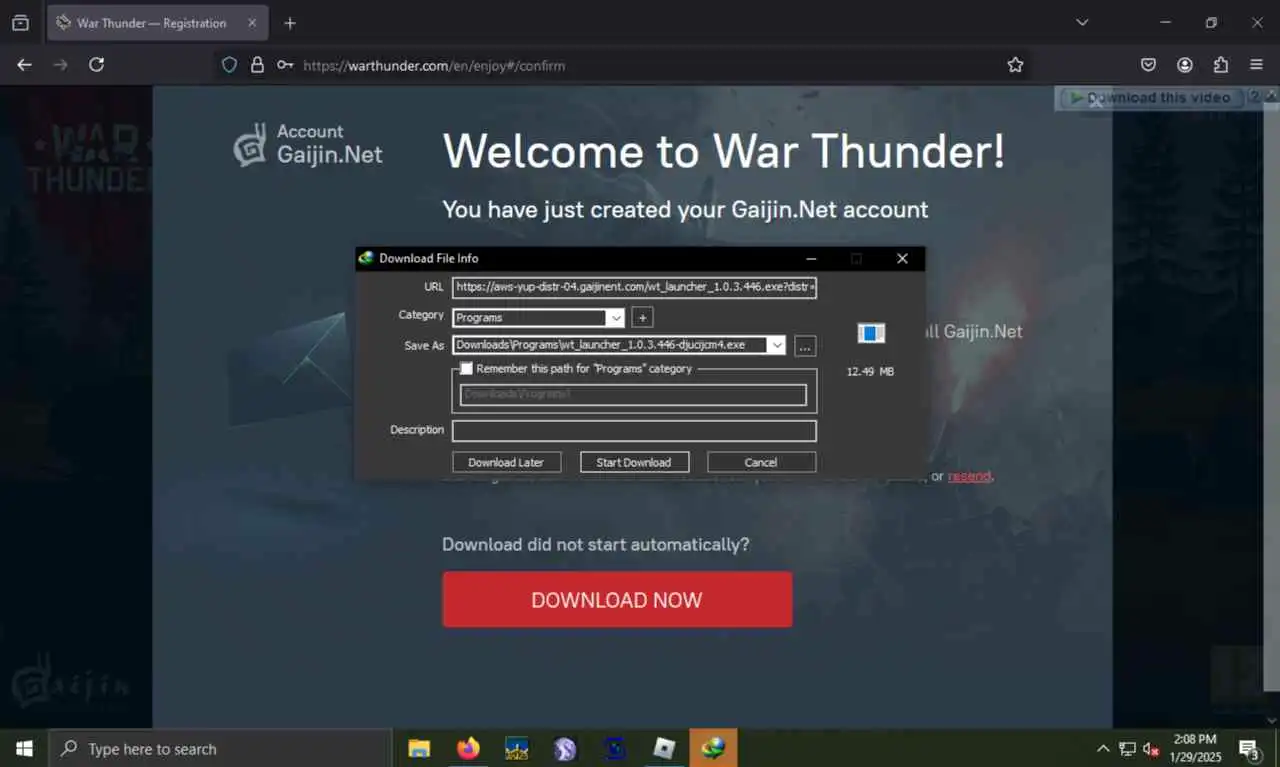This screenshot has height=767, width=1280.
Task: Cancel the Download File Info dialog
Action: click(x=761, y=462)
